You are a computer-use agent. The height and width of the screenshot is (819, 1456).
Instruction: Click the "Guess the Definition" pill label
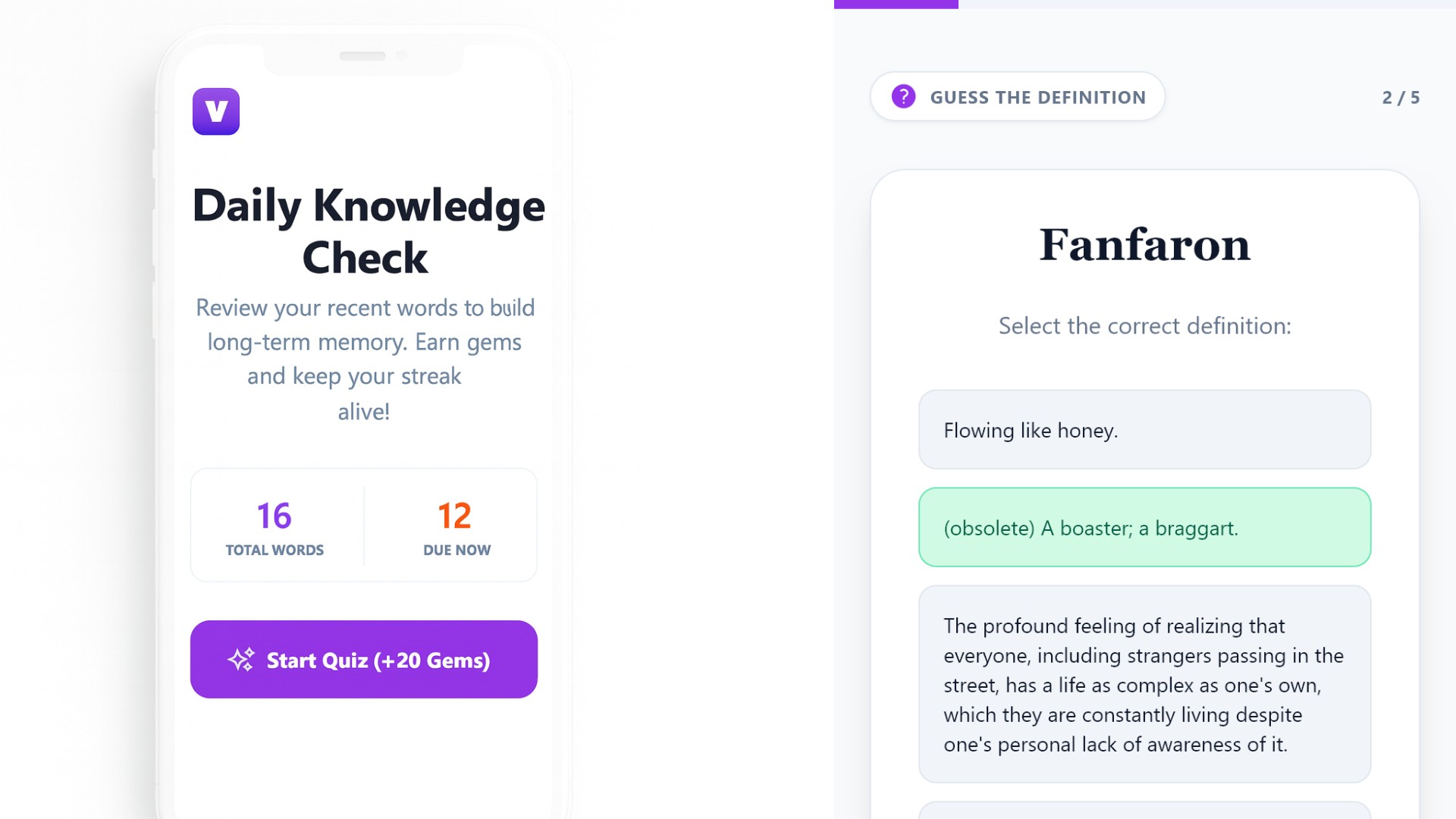[1037, 98]
